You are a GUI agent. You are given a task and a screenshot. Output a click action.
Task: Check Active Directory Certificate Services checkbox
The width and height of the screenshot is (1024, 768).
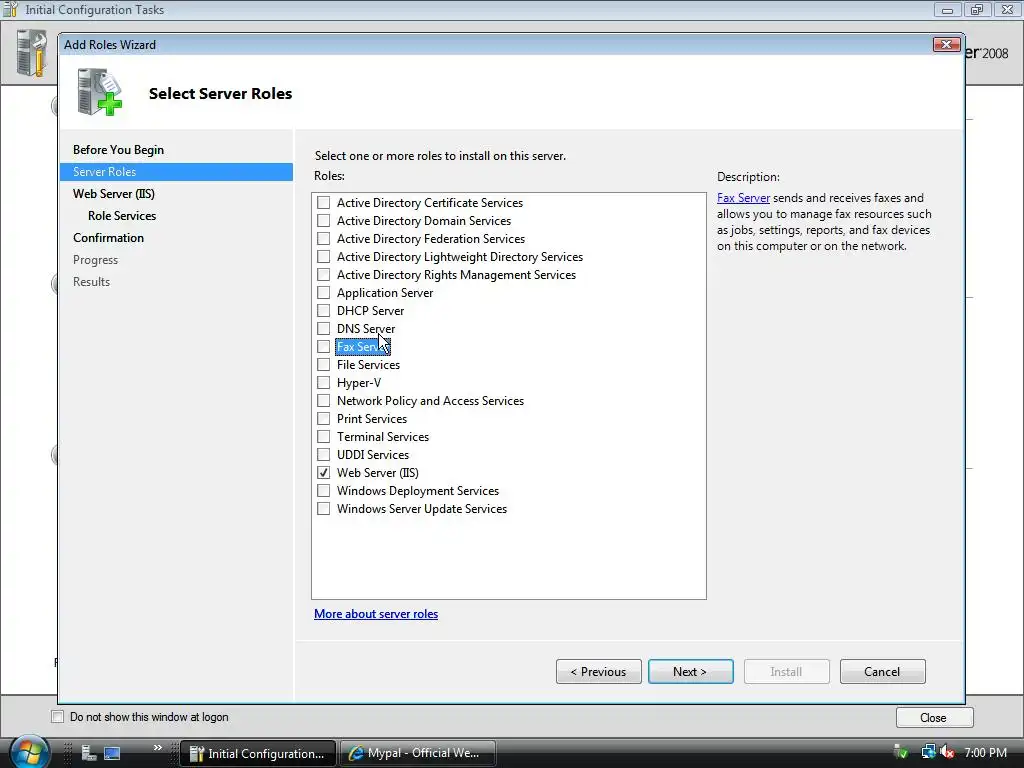point(323,202)
